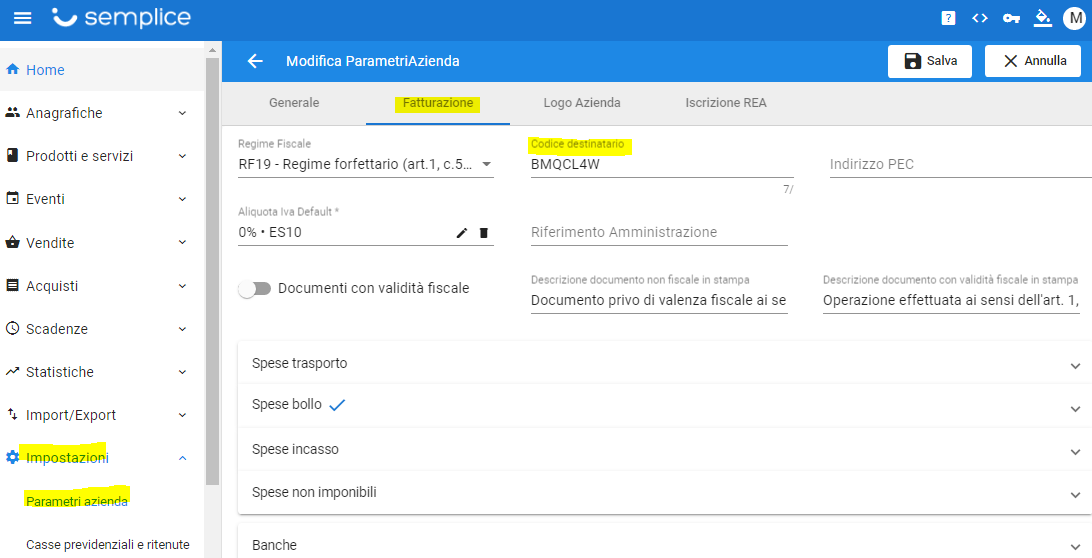Screen dimensions: 1092x558
Task: Click the Indirizzo PEC field
Action: (x=960, y=164)
